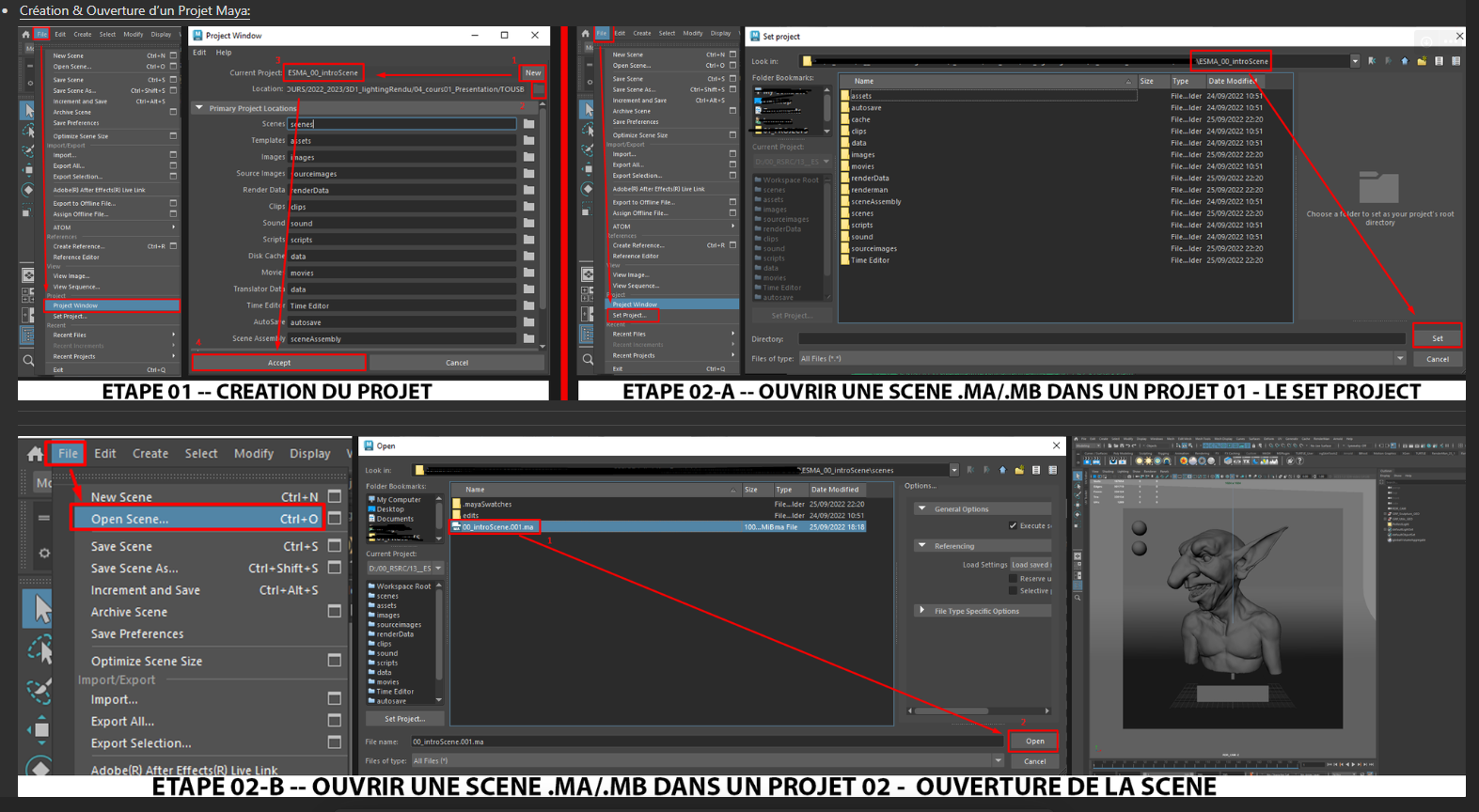Select the arrow Select tool in bottom-left toolbox

pyautogui.click(x=39, y=610)
